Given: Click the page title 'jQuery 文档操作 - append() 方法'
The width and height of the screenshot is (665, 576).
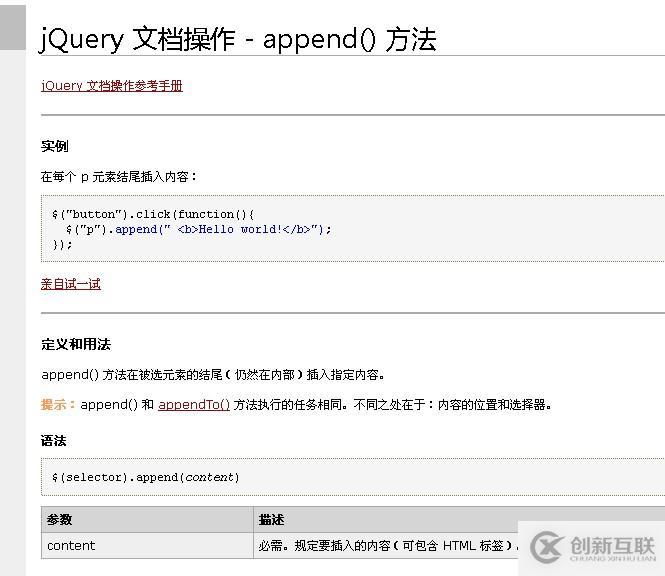Looking at the screenshot, I should [x=238, y=39].
